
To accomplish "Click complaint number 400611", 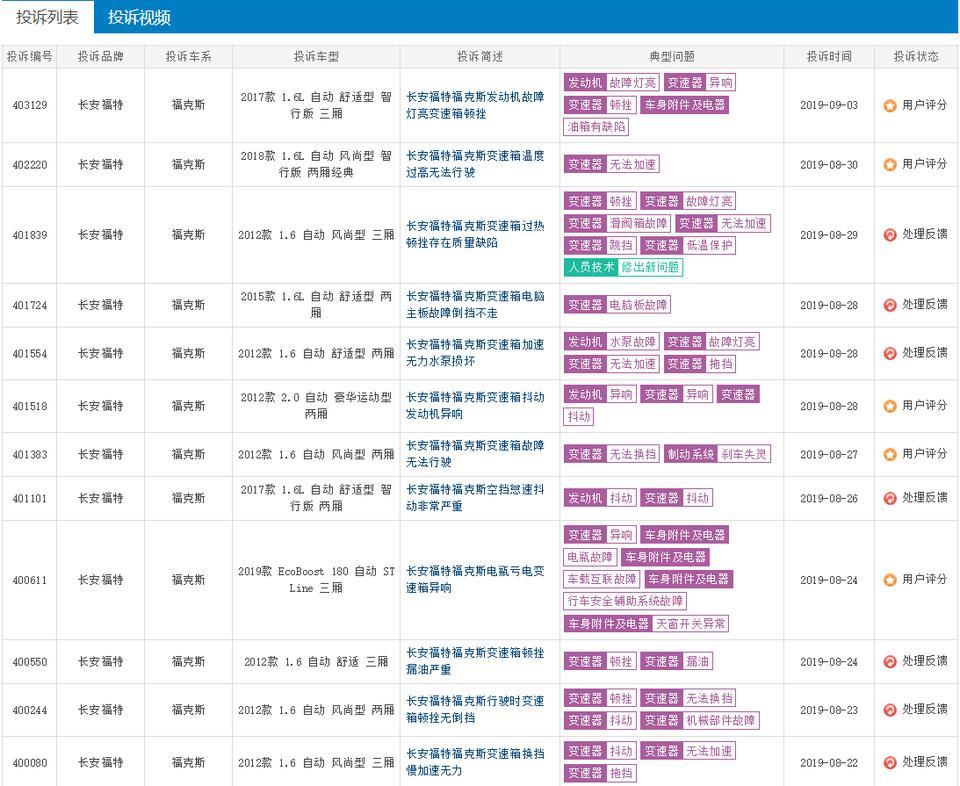I will (29, 580).
